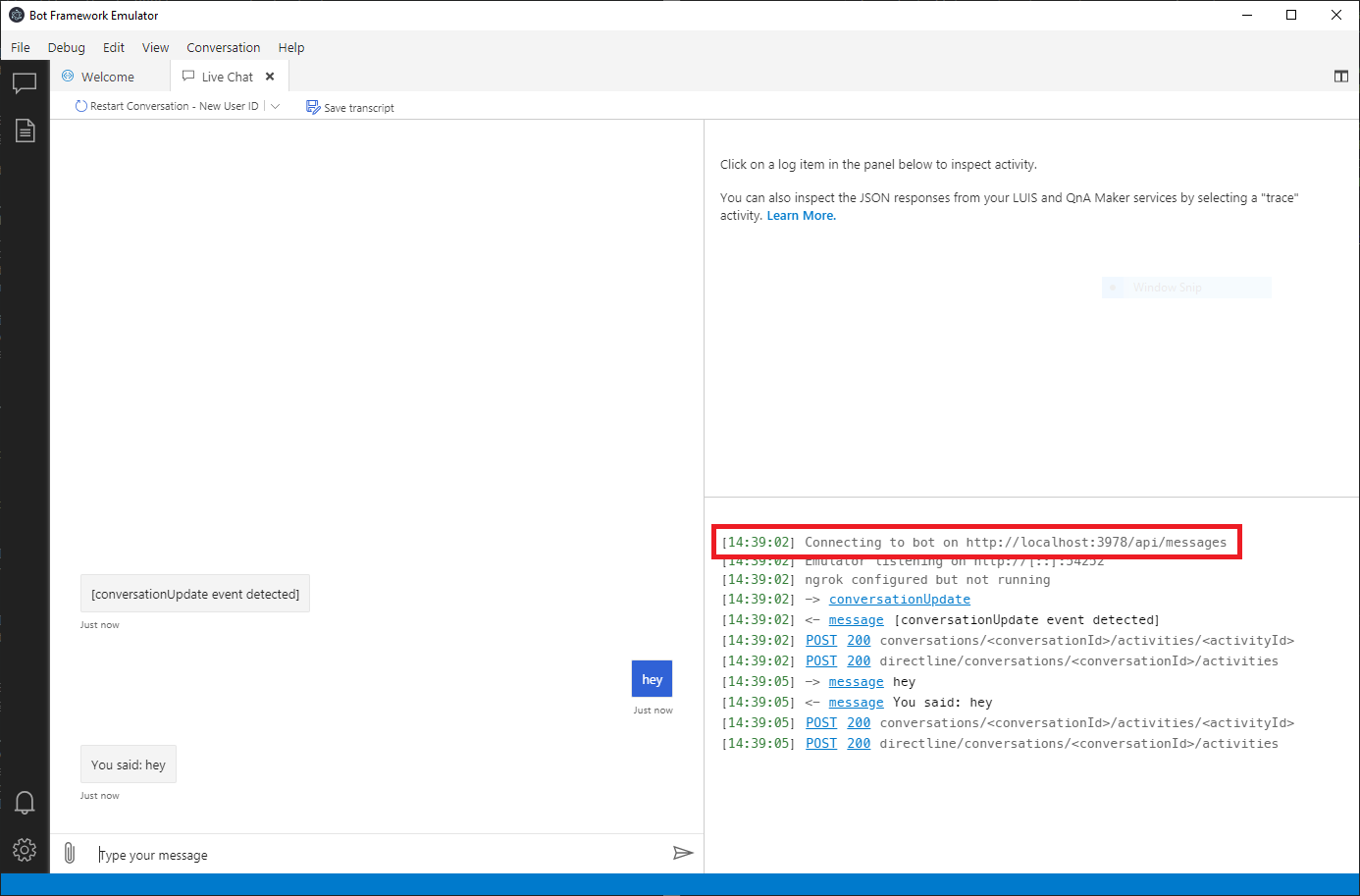Image resolution: width=1360 pixels, height=896 pixels.
Task: Open the Help menu
Action: pos(291,47)
